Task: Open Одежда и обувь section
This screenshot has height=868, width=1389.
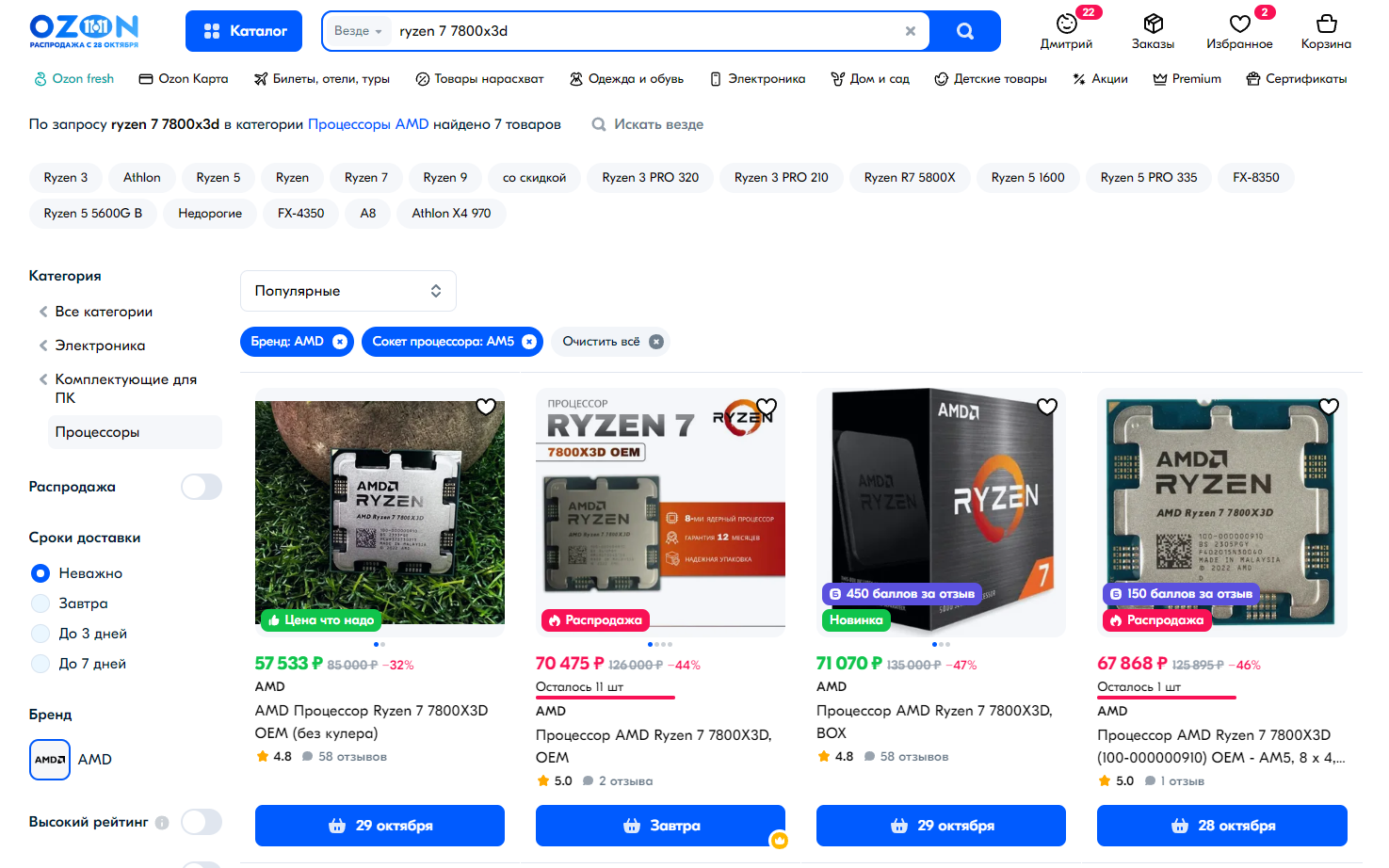Action: pyautogui.click(x=626, y=79)
